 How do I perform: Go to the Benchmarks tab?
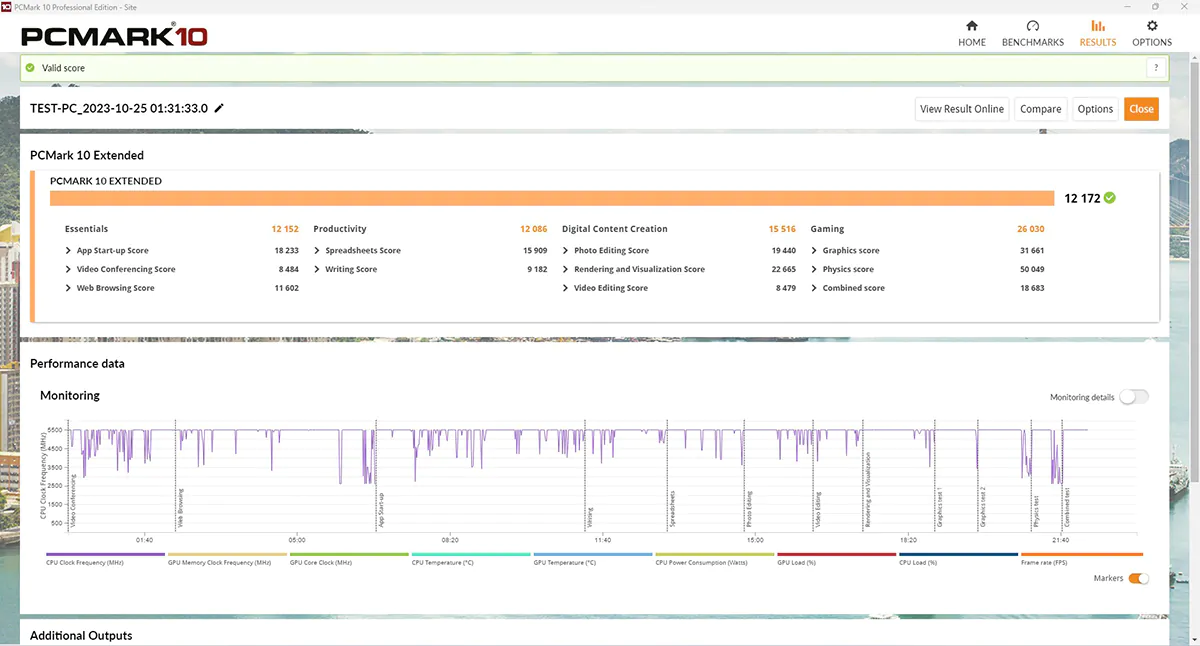click(x=1032, y=33)
